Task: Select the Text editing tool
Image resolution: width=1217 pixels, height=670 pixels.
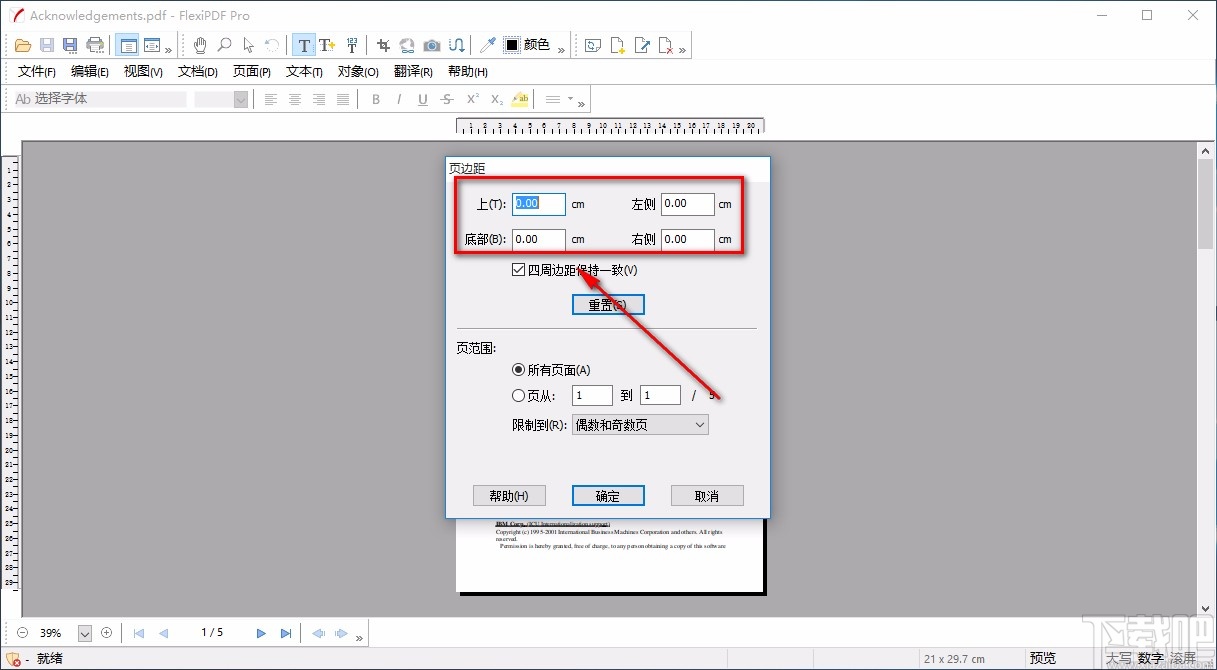Action: point(303,44)
